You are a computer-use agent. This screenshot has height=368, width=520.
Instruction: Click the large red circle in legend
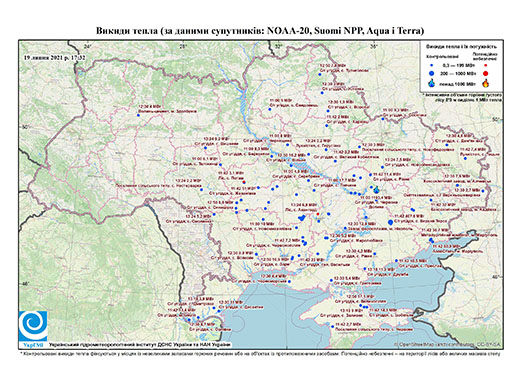pyautogui.click(x=486, y=73)
